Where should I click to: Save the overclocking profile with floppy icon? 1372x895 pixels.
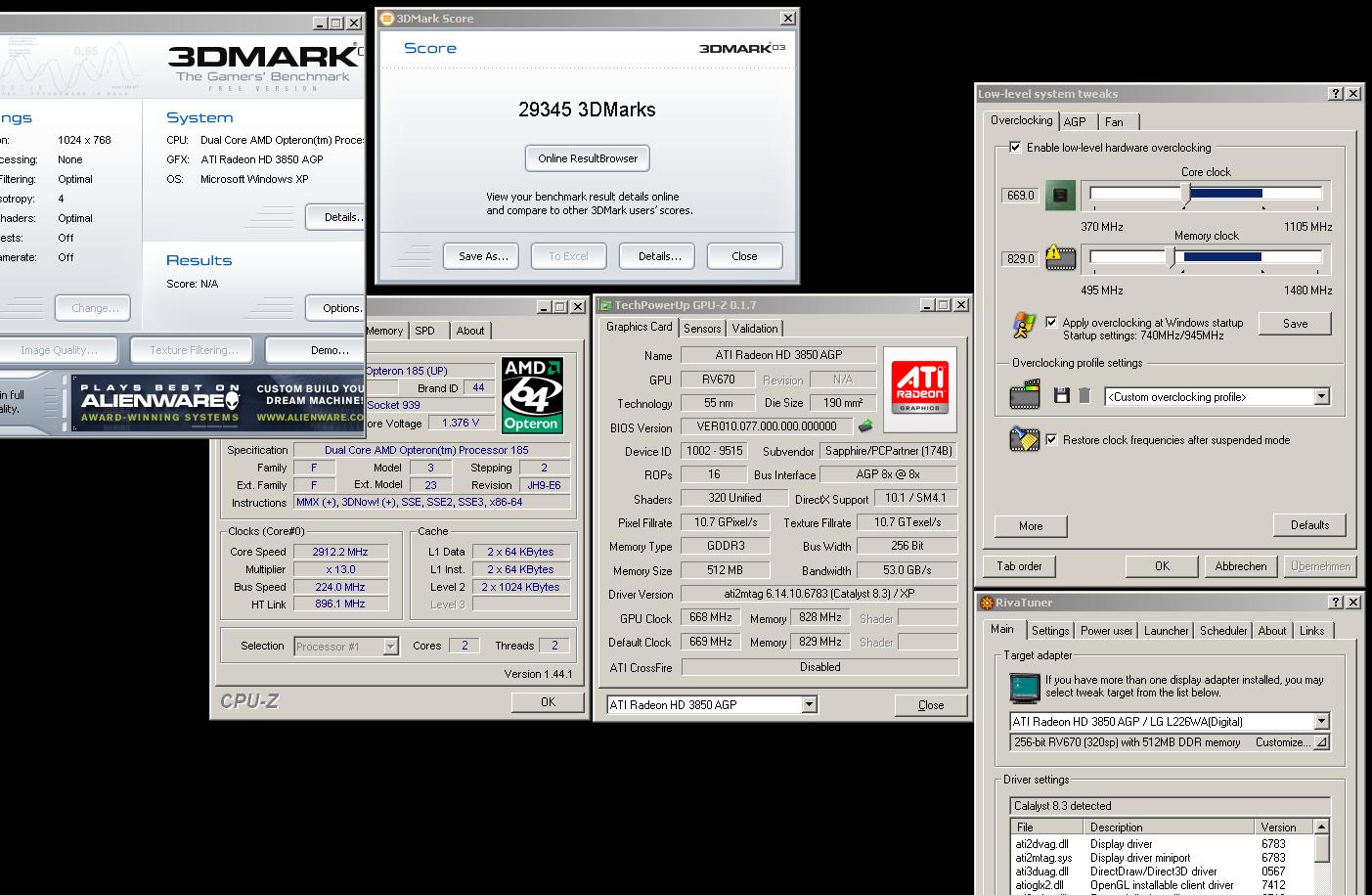click(1062, 396)
